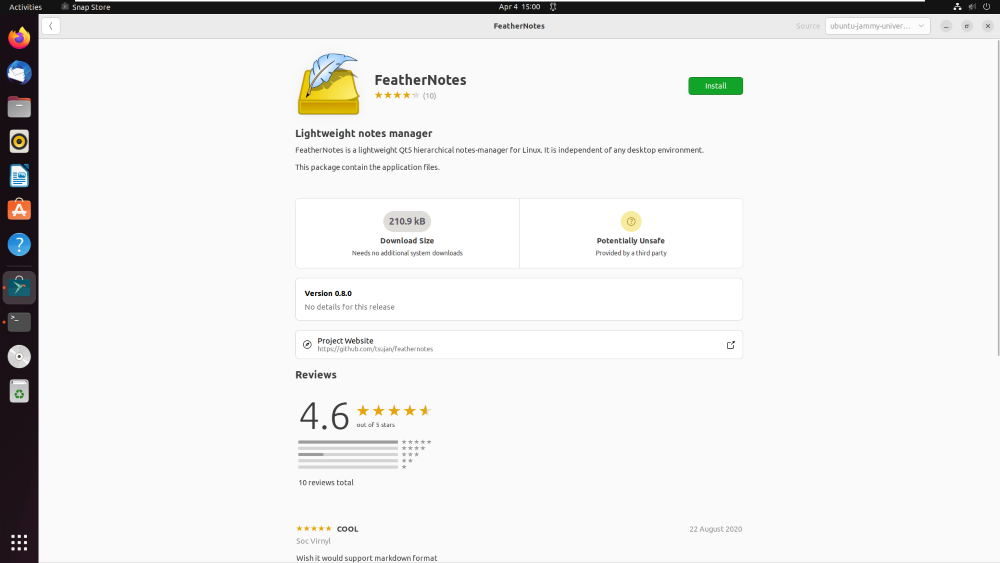Close the Snap Store window
This screenshot has height=563, width=1000.
pos(987,26)
